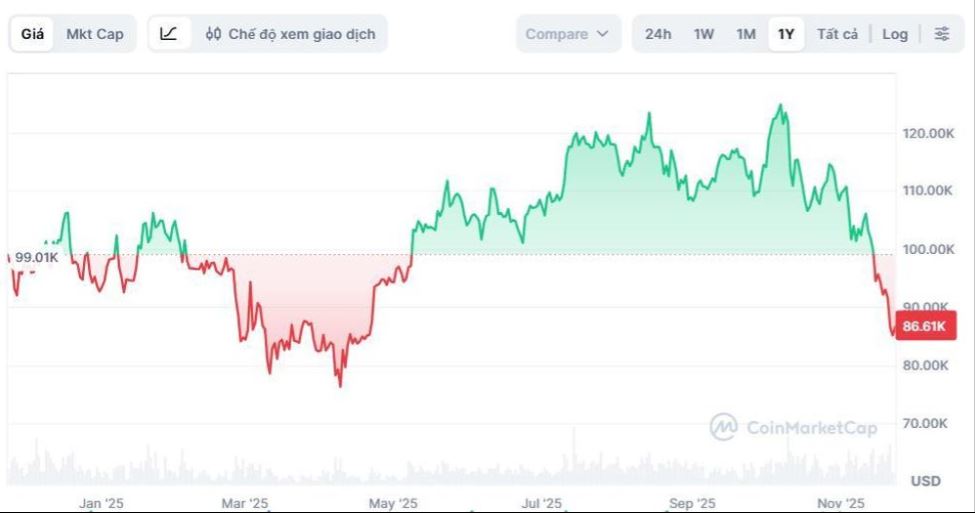975x513 pixels.
Task: Click Chế độ xem giao dịch label
Action: point(302,34)
